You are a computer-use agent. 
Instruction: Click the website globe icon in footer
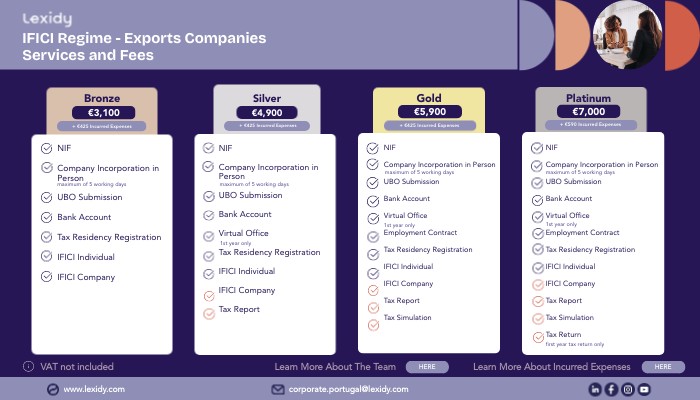(x=53, y=389)
